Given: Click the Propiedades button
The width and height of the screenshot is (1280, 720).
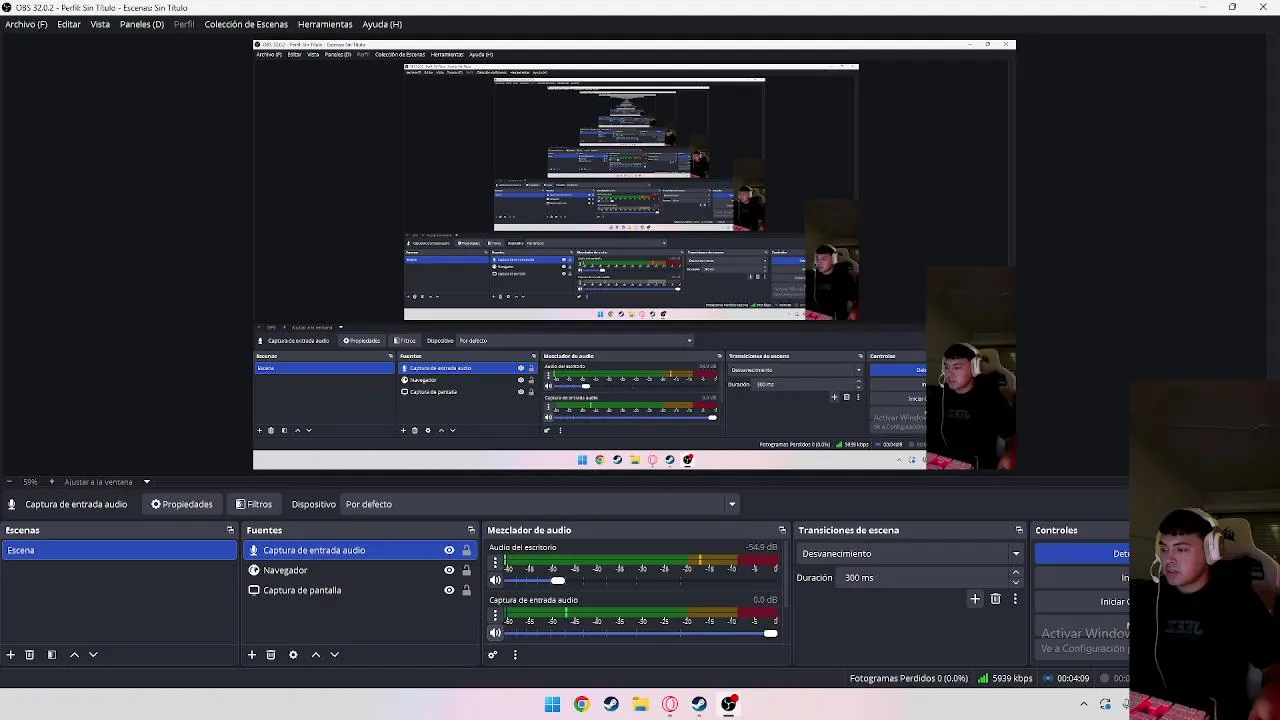Looking at the screenshot, I should pos(182,504).
